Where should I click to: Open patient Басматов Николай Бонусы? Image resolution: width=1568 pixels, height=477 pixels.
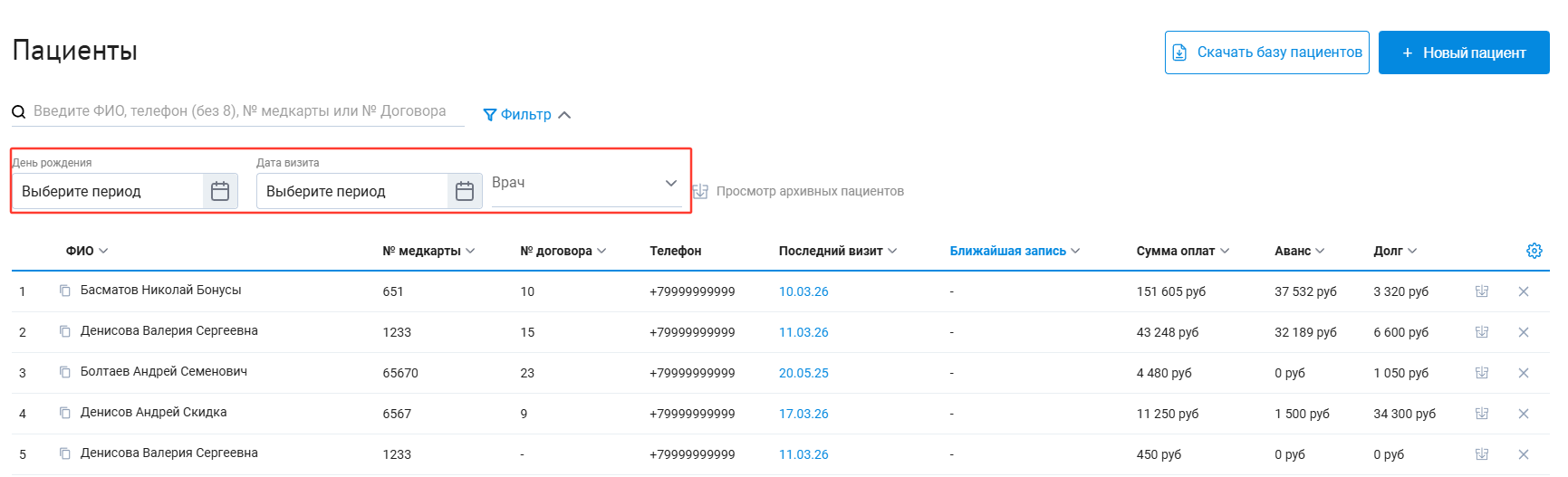tap(160, 290)
